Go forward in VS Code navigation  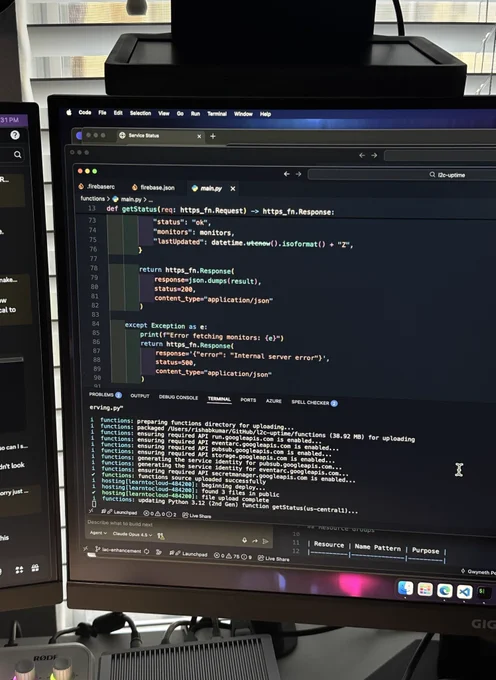click(298, 174)
